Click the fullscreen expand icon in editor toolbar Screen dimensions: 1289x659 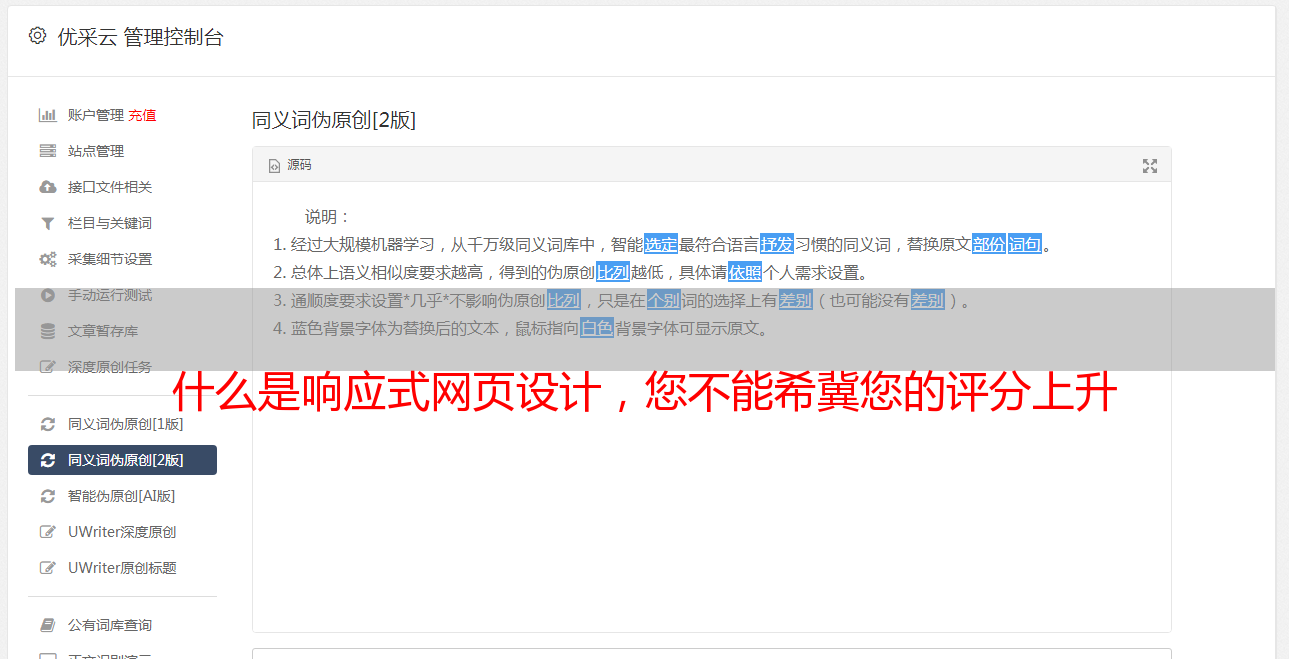1150,166
